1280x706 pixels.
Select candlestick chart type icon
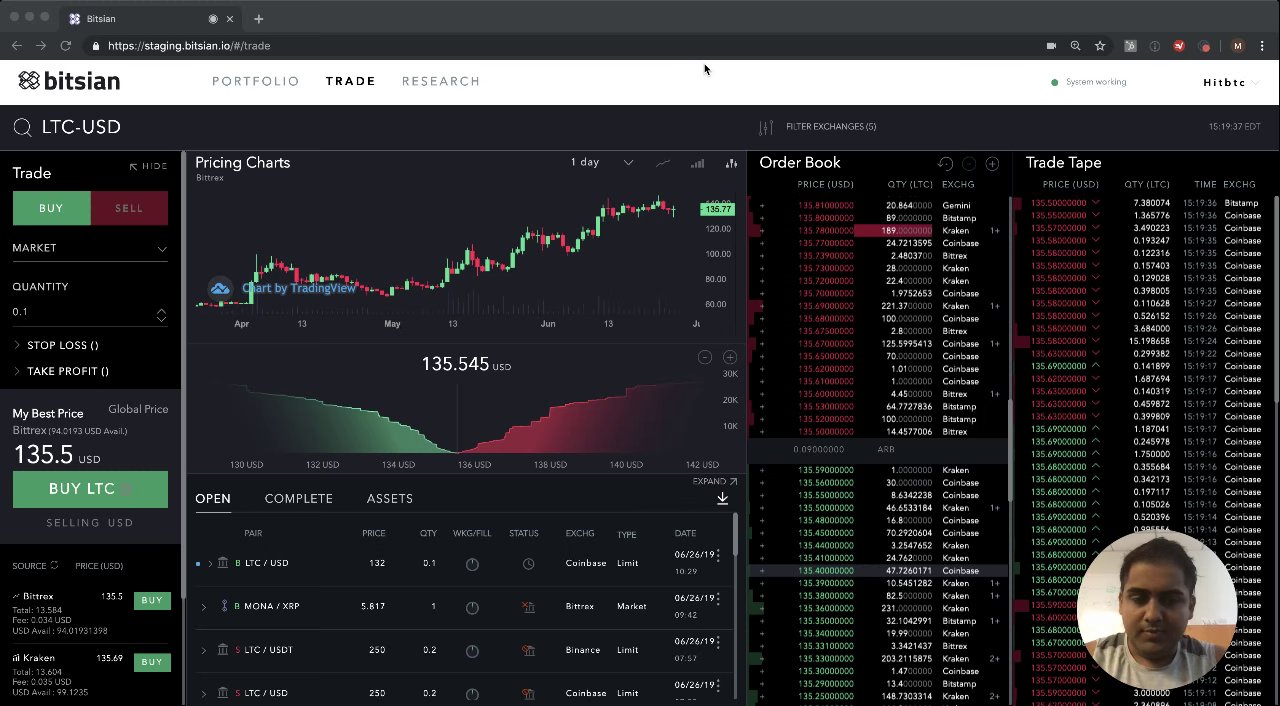(732, 163)
